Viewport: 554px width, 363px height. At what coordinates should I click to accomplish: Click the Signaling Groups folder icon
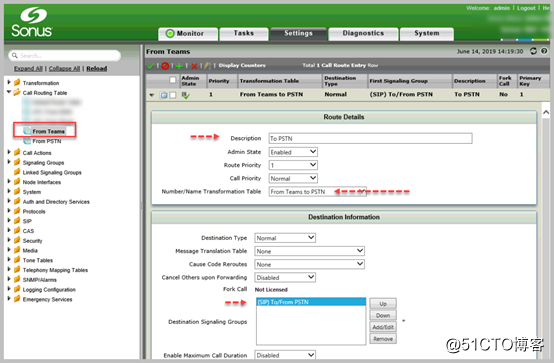click(x=17, y=163)
